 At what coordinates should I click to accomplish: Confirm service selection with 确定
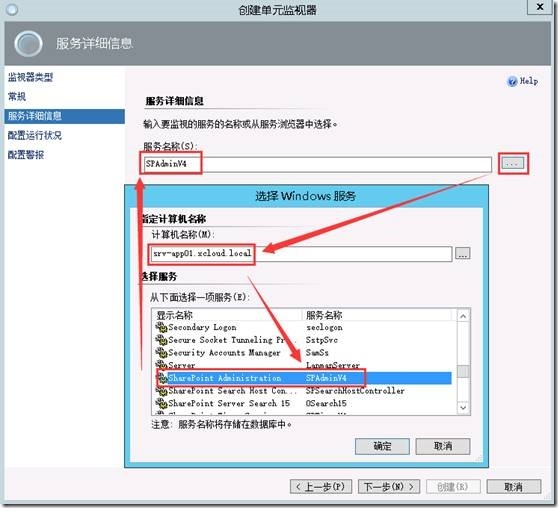[x=382, y=446]
